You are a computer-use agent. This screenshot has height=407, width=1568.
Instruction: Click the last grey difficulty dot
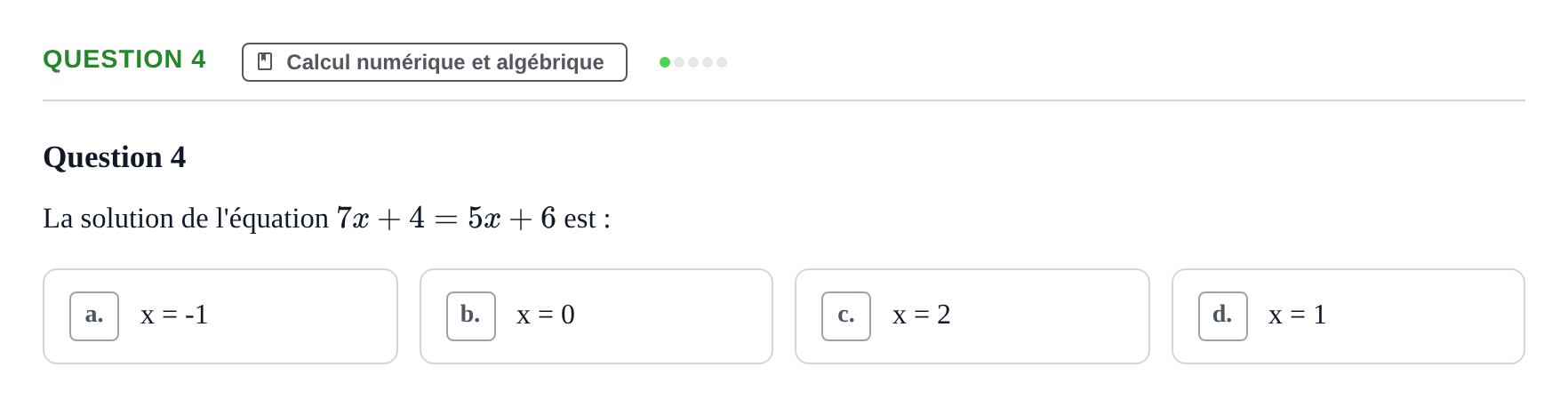click(722, 62)
